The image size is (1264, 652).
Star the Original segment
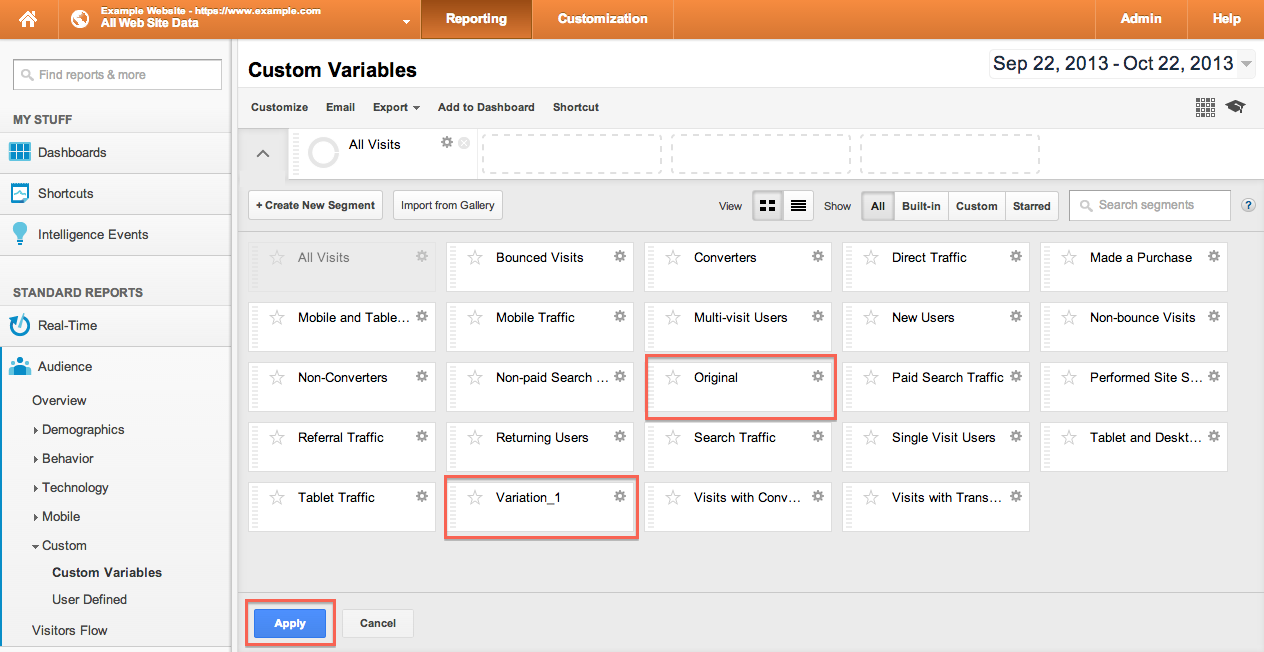coord(673,378)
